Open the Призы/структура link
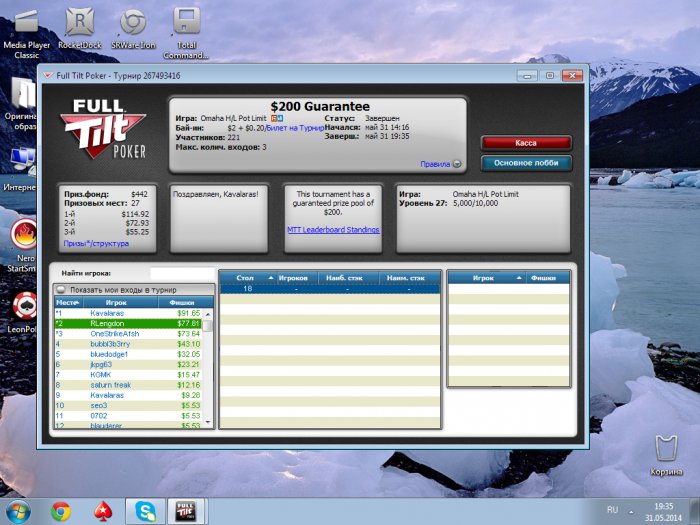Screen dimensions: 700x525 point(96,243)
